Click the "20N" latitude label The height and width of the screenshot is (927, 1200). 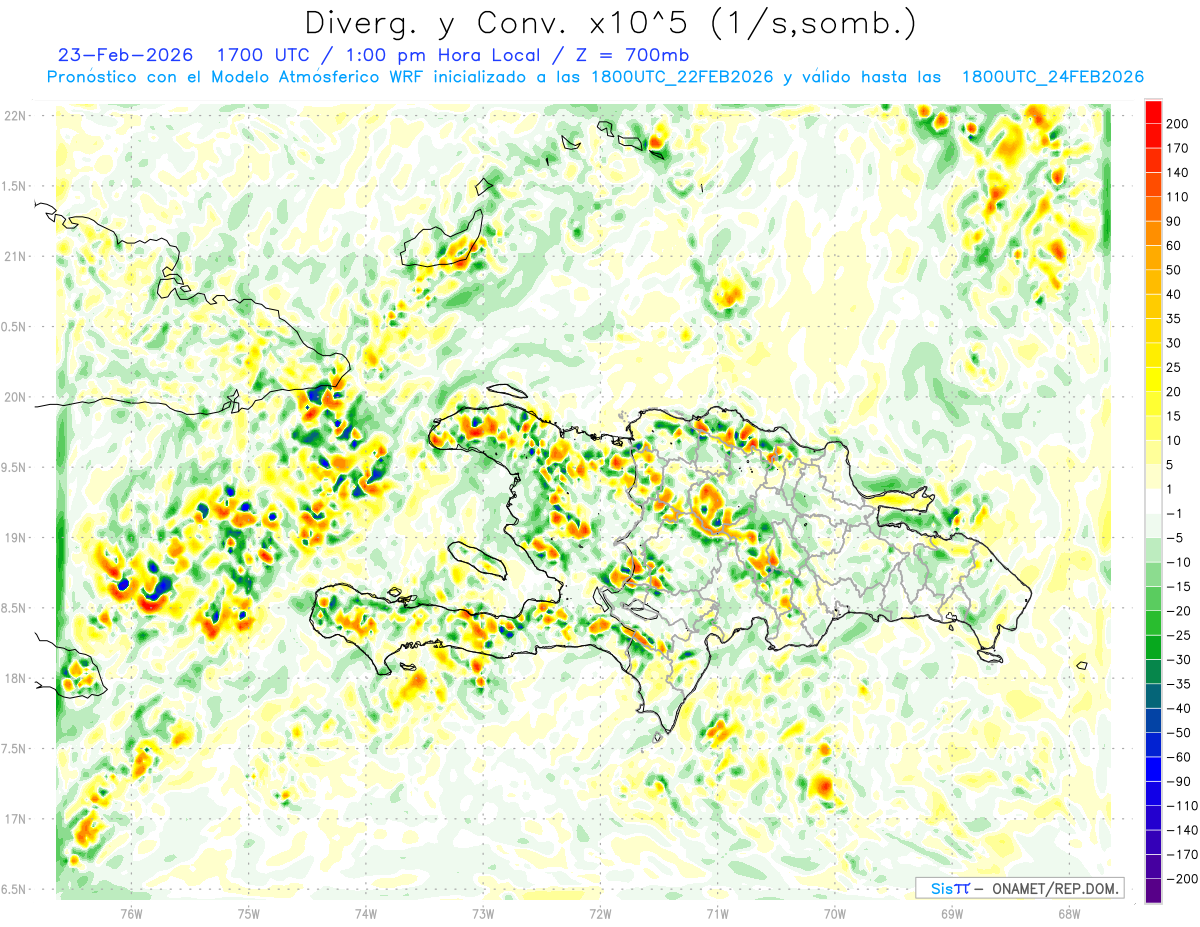pyautogui.click(x=17, y=397)
